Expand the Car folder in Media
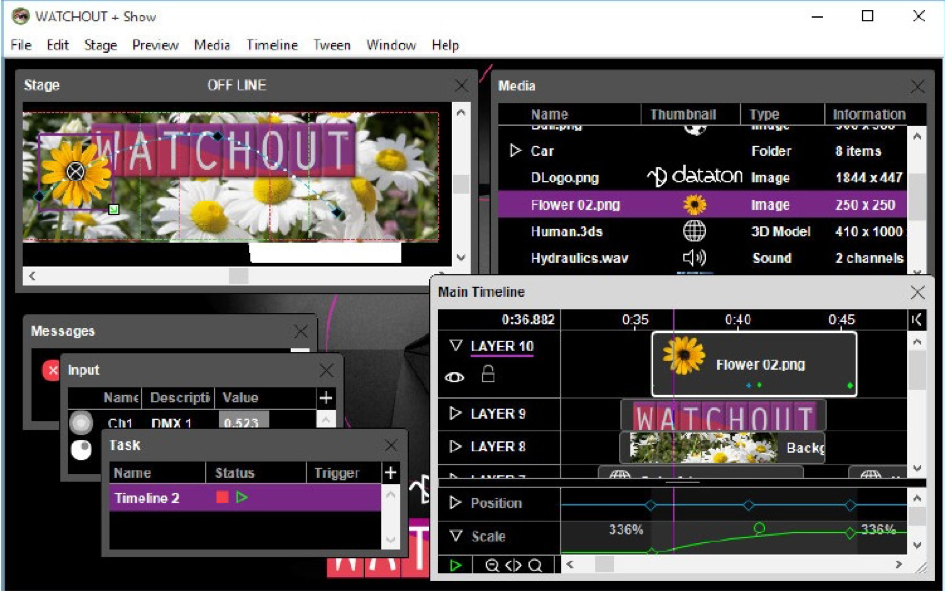Viewport: 945px width, 591px height. (x=516, y=151)
